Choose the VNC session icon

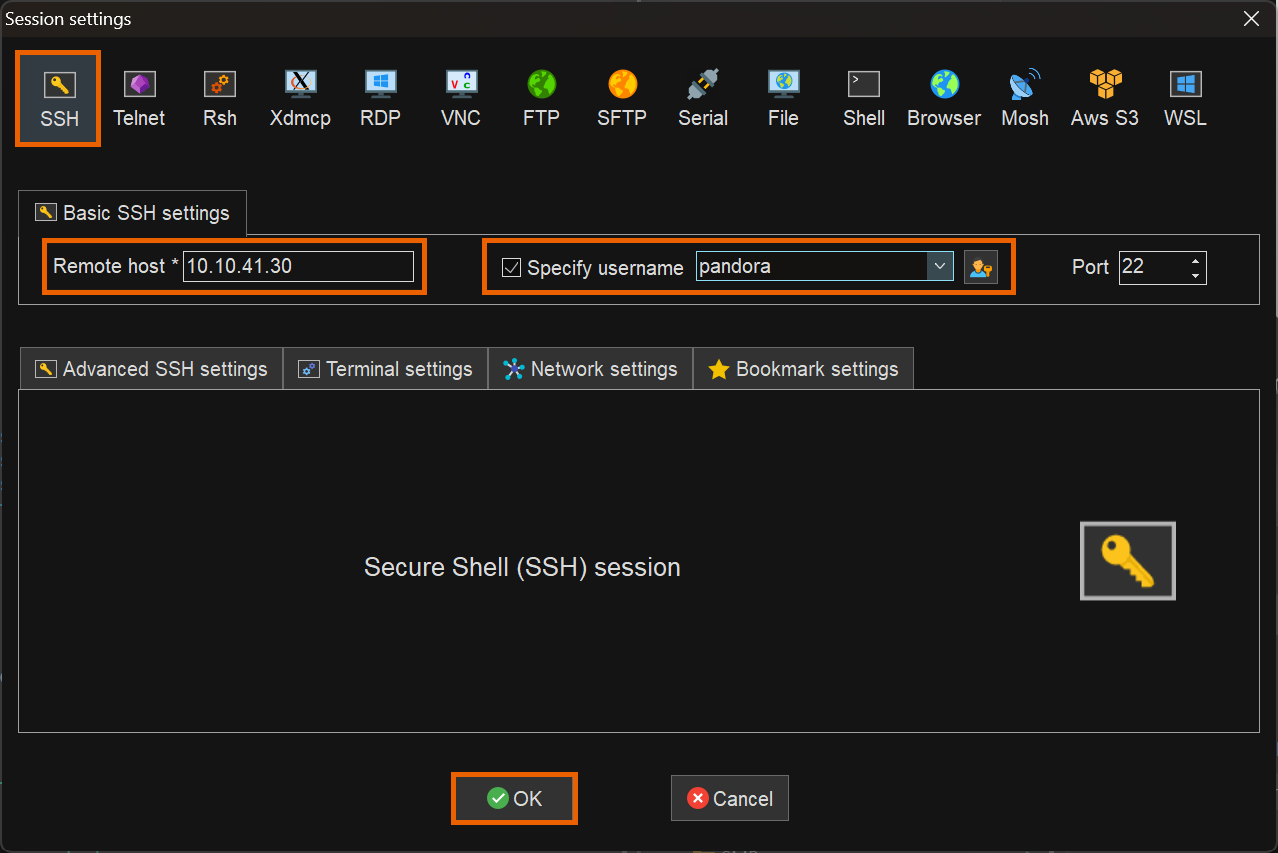click(461, 99)
